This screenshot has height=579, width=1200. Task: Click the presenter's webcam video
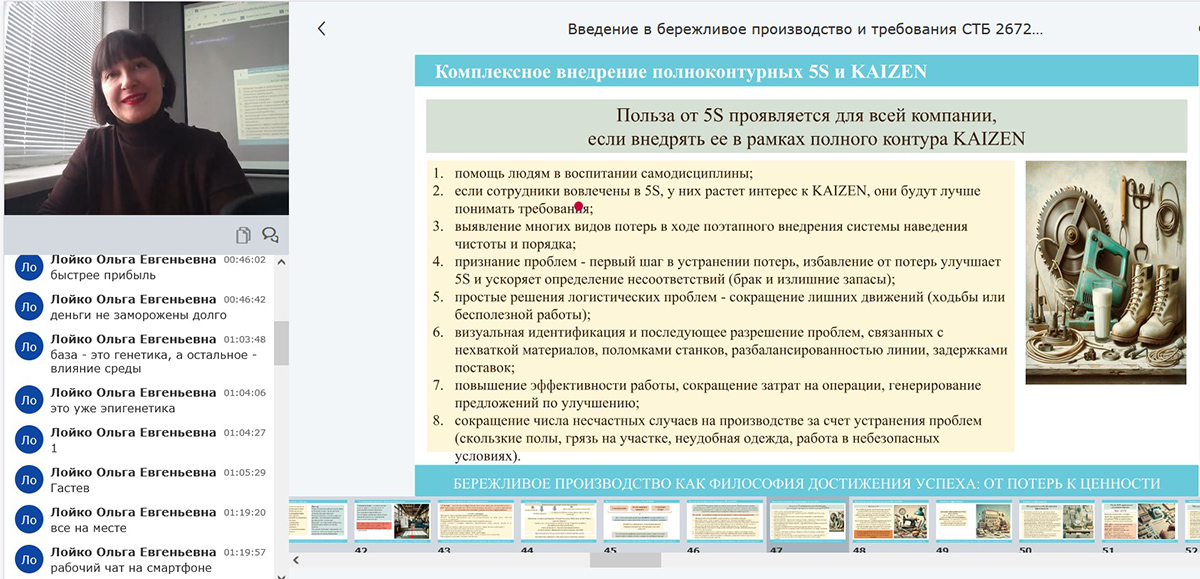point(146,108)
